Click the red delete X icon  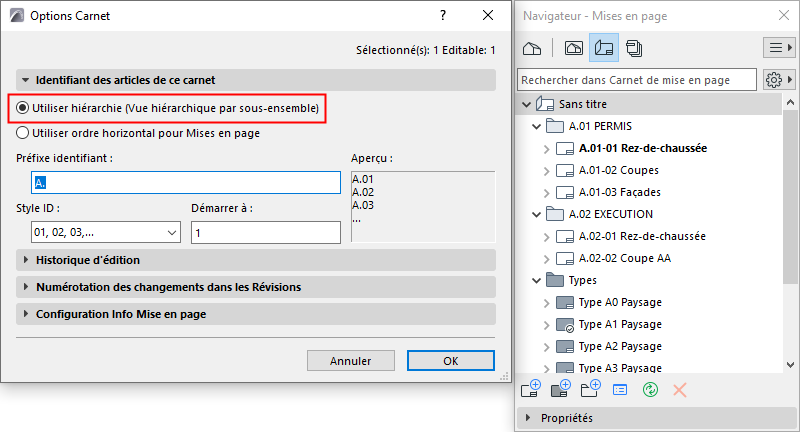[680, 388]
